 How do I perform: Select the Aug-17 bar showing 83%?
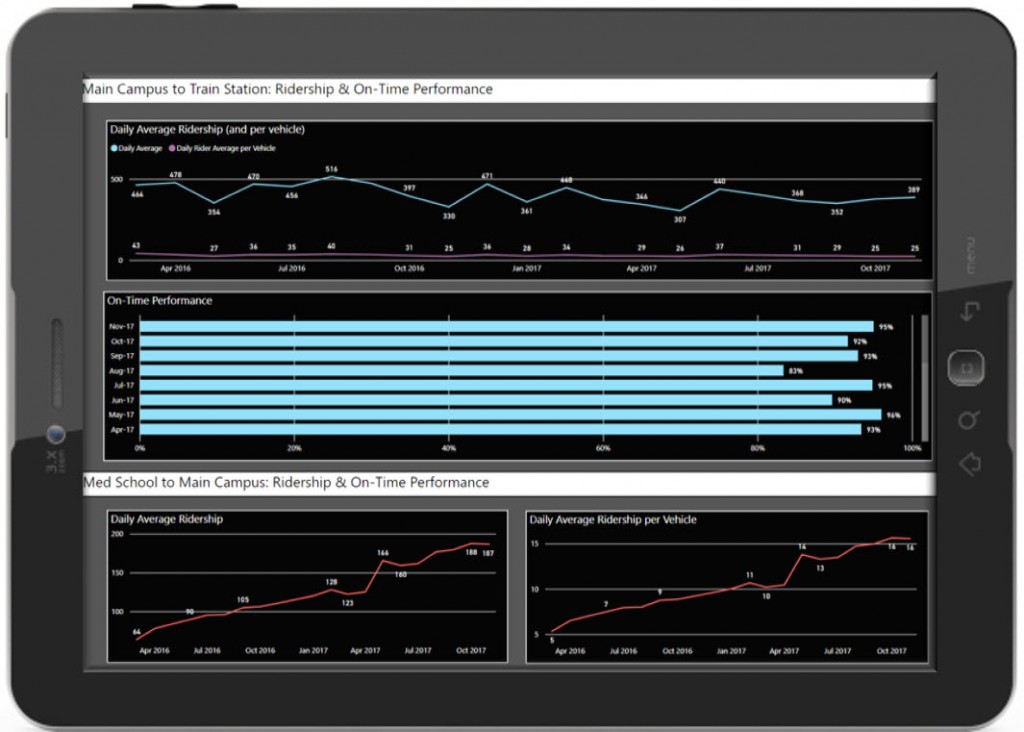coord(461,370)
